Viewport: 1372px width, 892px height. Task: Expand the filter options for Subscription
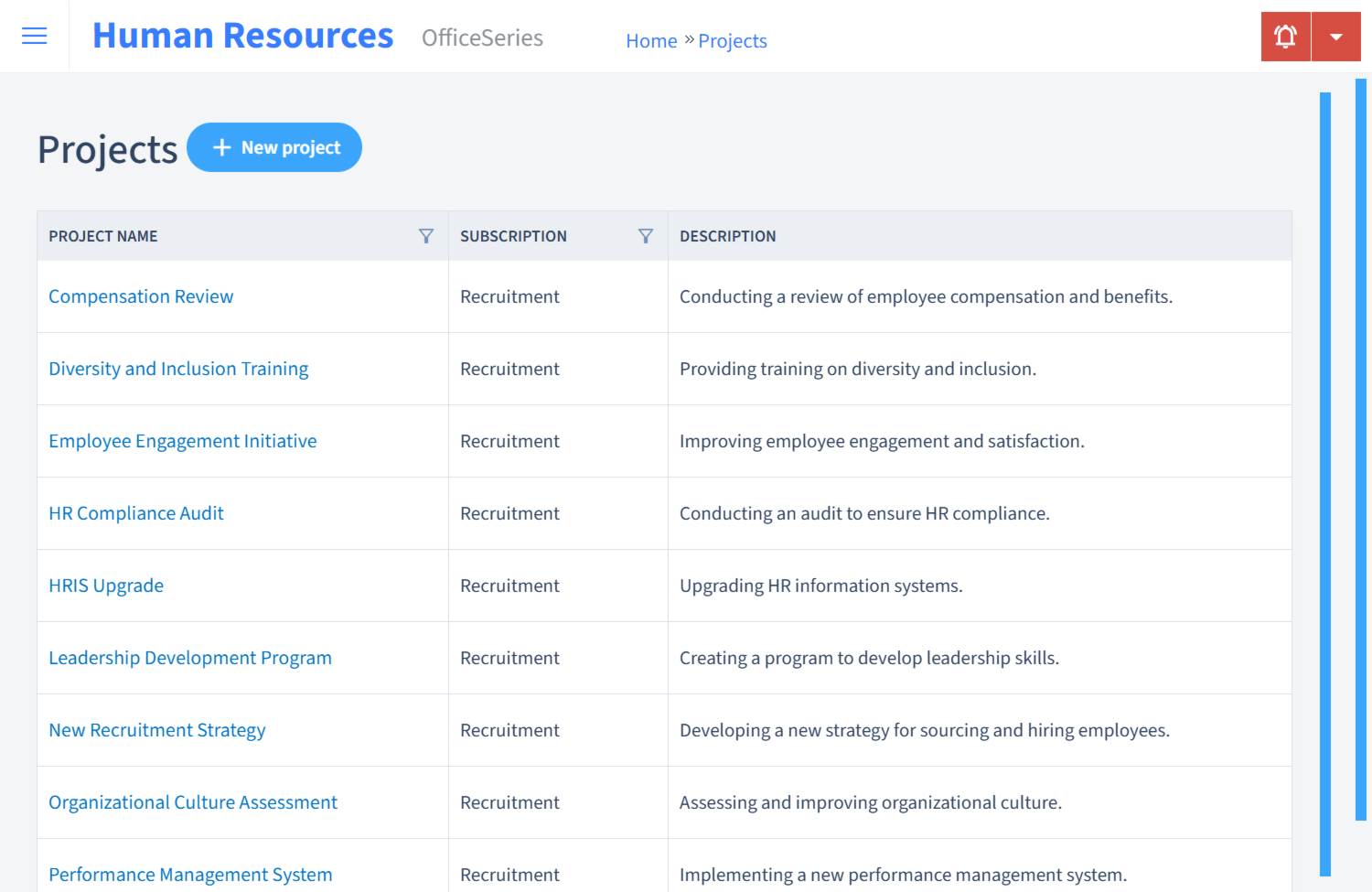point(646,235)
